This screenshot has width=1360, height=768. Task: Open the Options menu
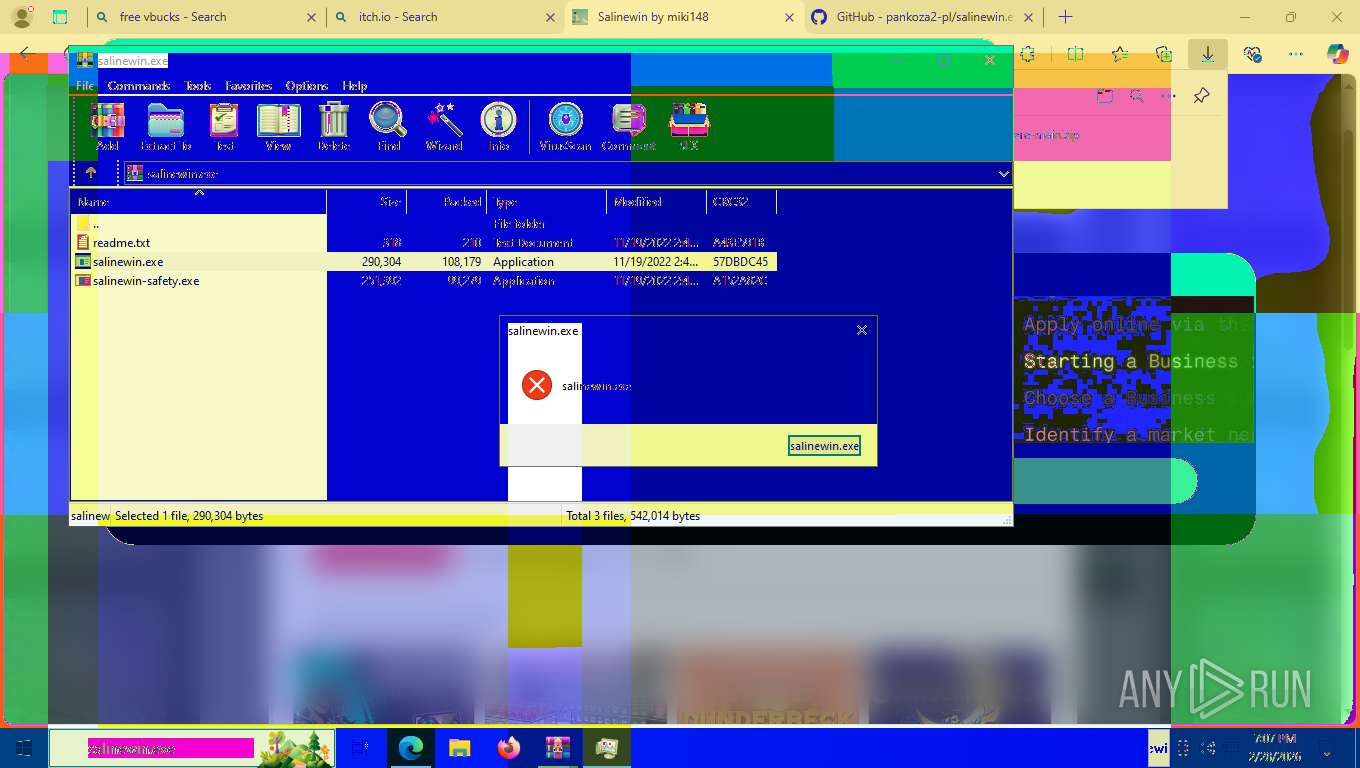[307, 86]
